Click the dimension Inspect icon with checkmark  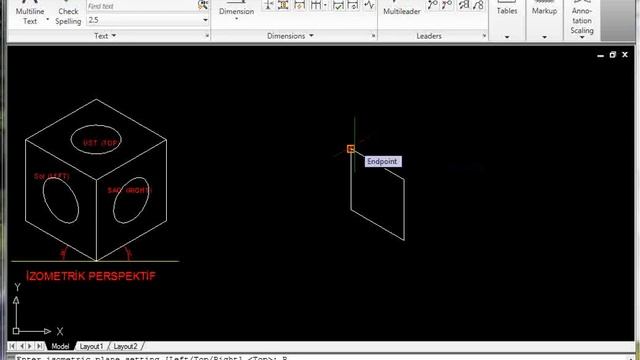coord(338,5)
